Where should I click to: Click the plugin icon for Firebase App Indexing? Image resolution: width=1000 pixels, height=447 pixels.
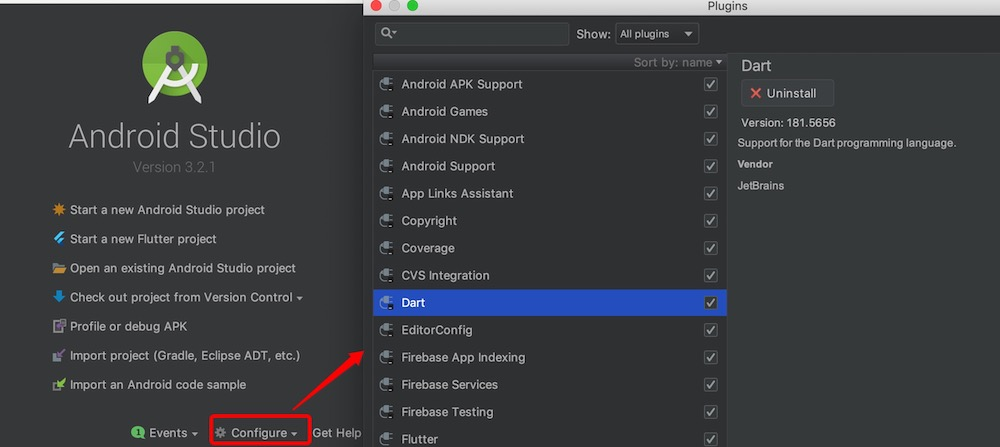pos(386,358)
